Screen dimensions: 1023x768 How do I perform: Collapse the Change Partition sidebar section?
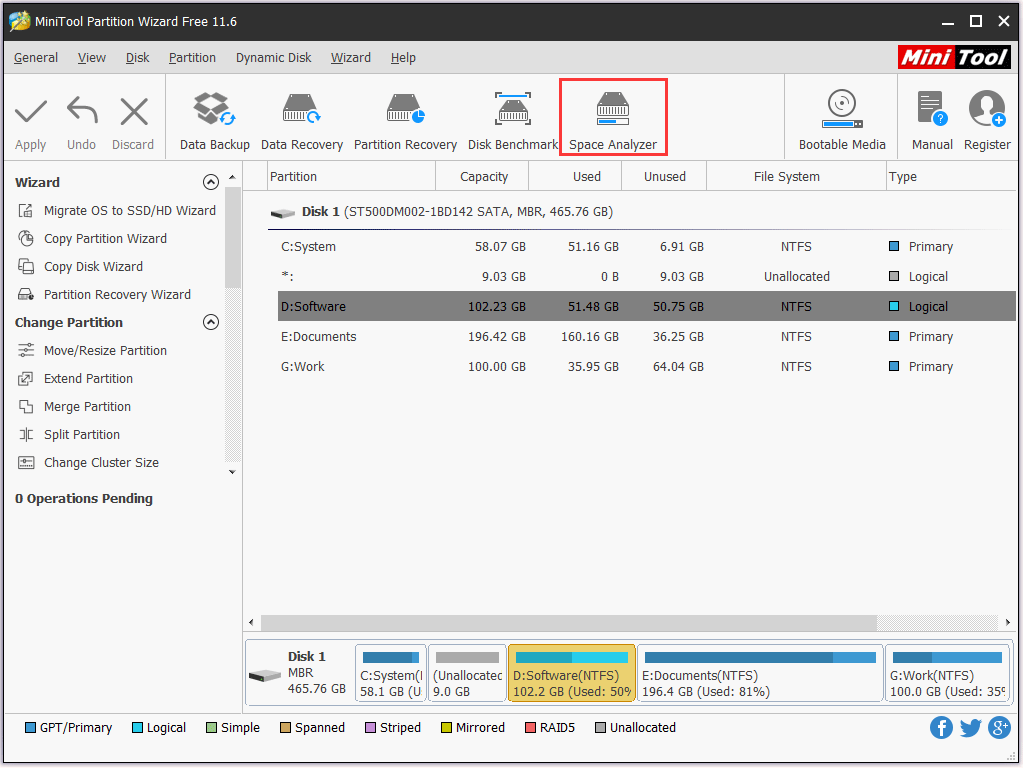tap(211, 322)
